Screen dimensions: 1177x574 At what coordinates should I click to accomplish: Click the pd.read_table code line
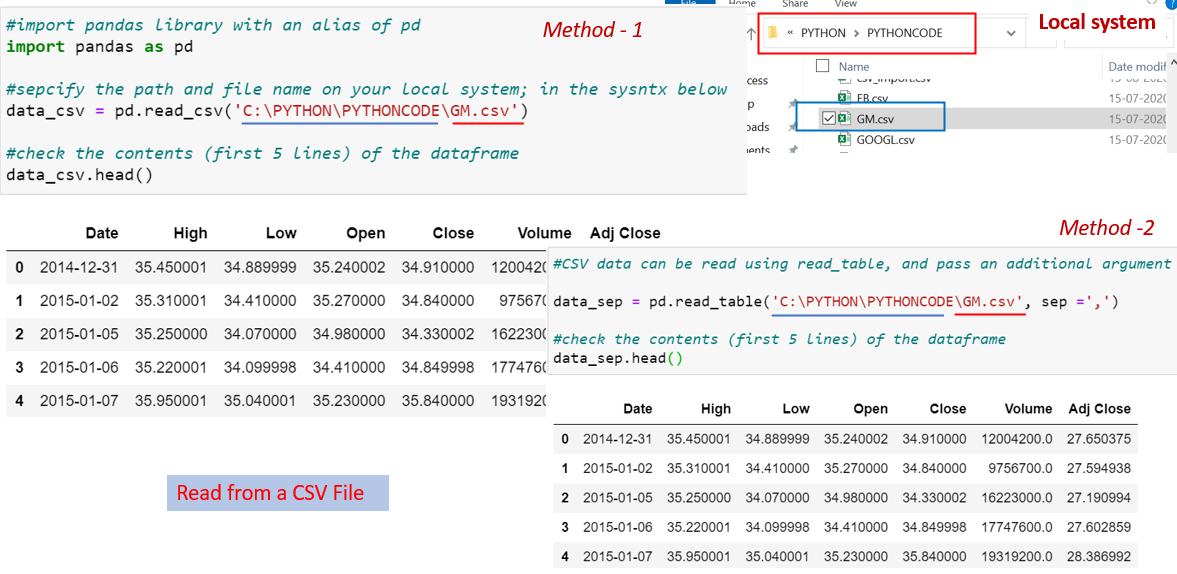point(835,302)
